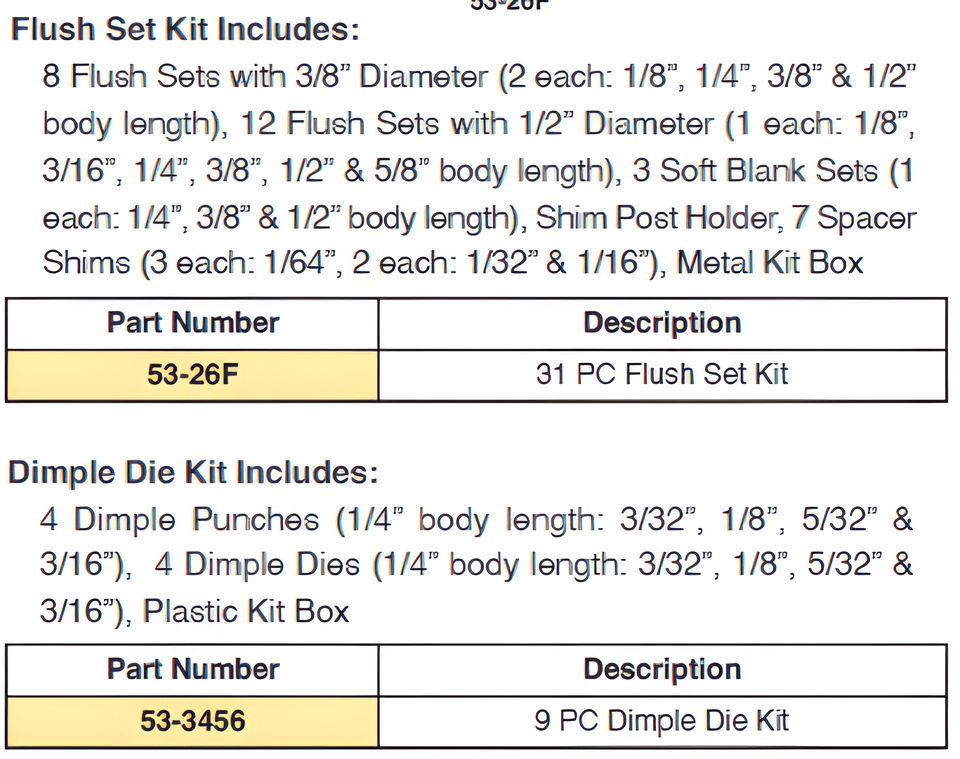This screenshot has height=759, width=960.
Task: Select the 9 PC Dimple Die Kit description
Action: pyautogui.click(x=662, y=721)
